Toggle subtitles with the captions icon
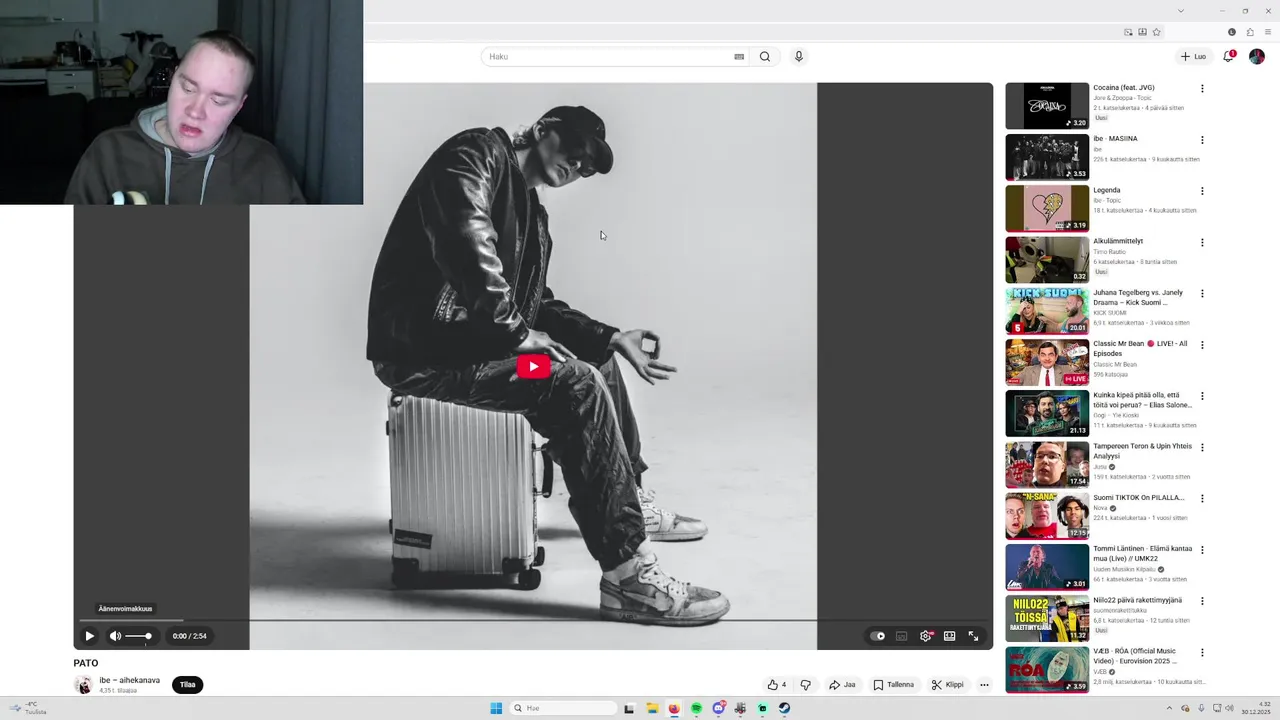 901,636
